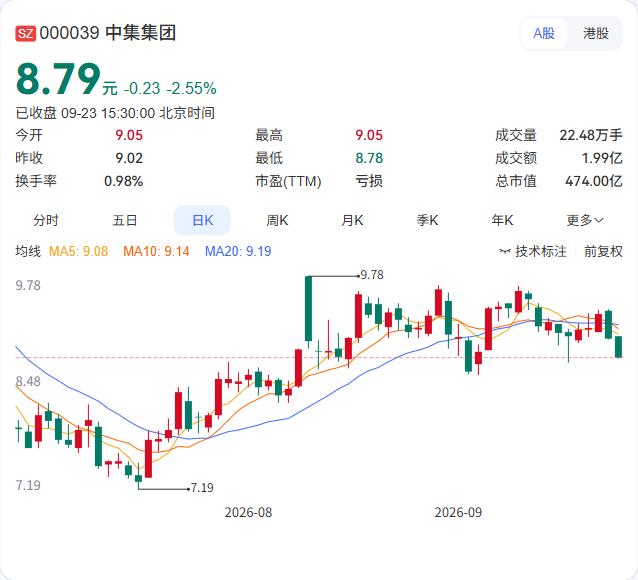This screenshot has height=580, width=638.
Task: Click the 总市值 value 474.00亿
Action: 594,181
